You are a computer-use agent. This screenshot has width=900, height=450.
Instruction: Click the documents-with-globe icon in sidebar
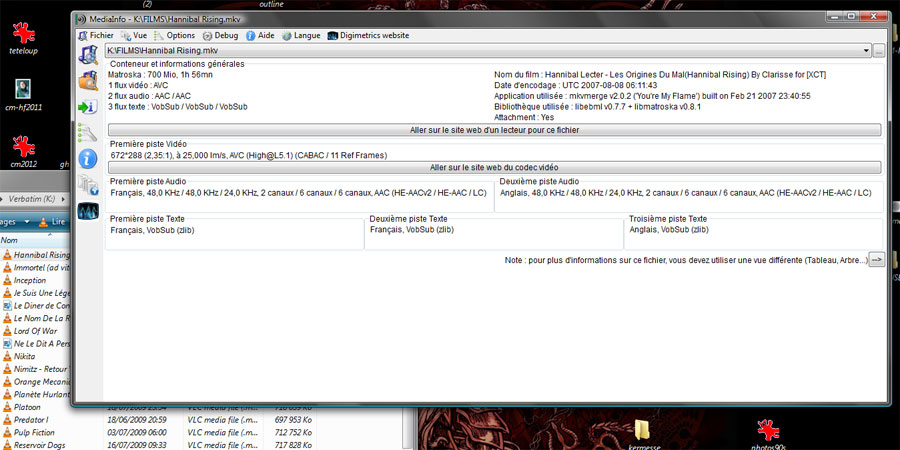pyautogui.click(x=88, y=185)
